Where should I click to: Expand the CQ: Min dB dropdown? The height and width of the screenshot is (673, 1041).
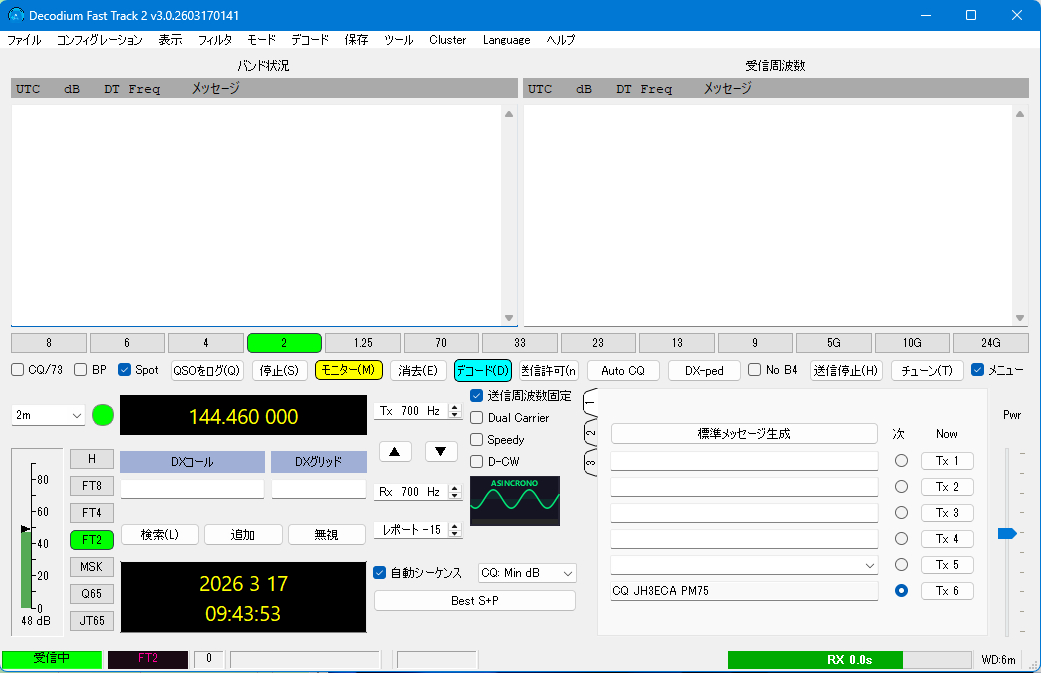pyautogui.click(x=527, y=573)
